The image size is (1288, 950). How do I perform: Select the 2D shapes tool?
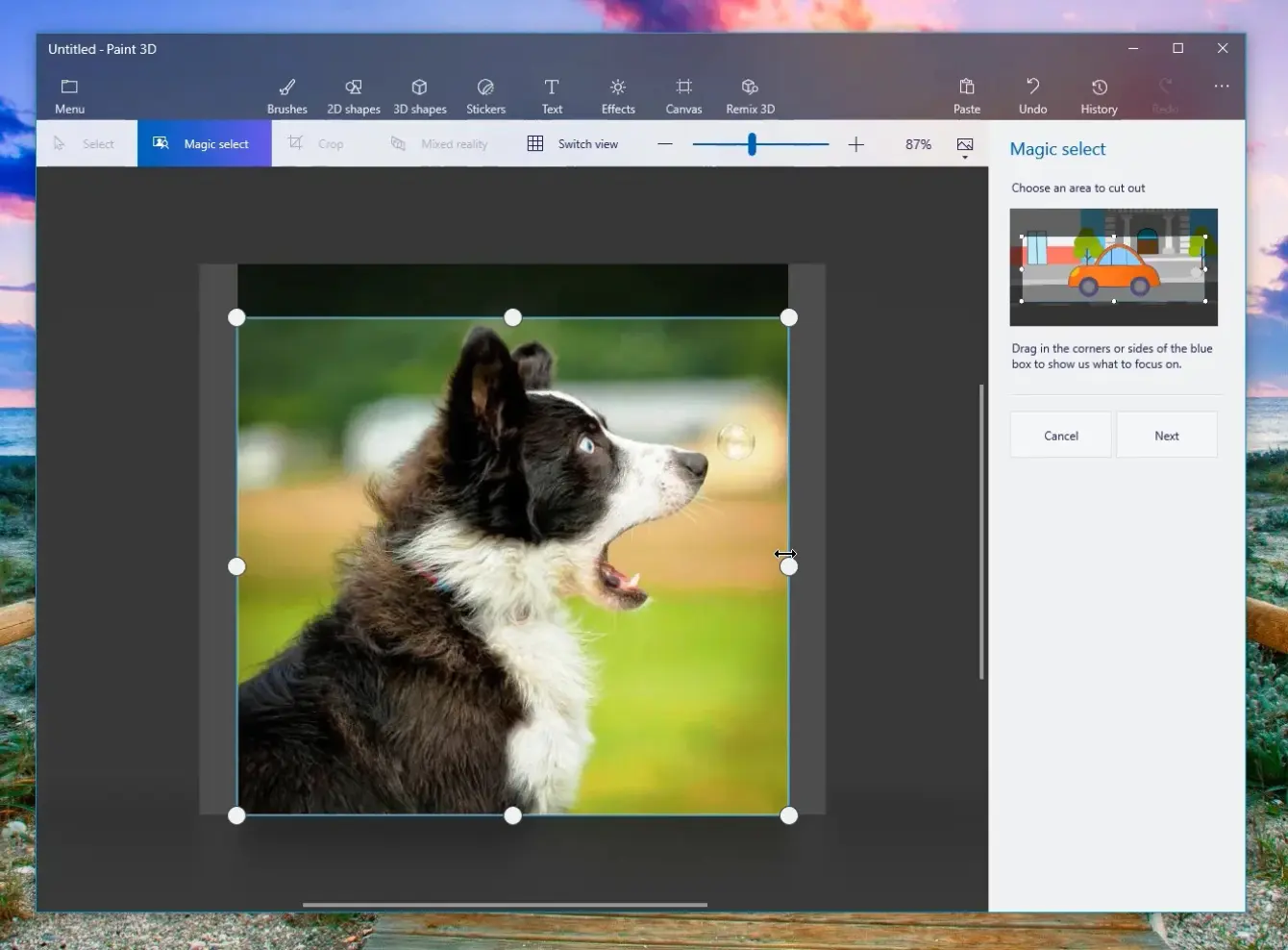click(353, 96)
